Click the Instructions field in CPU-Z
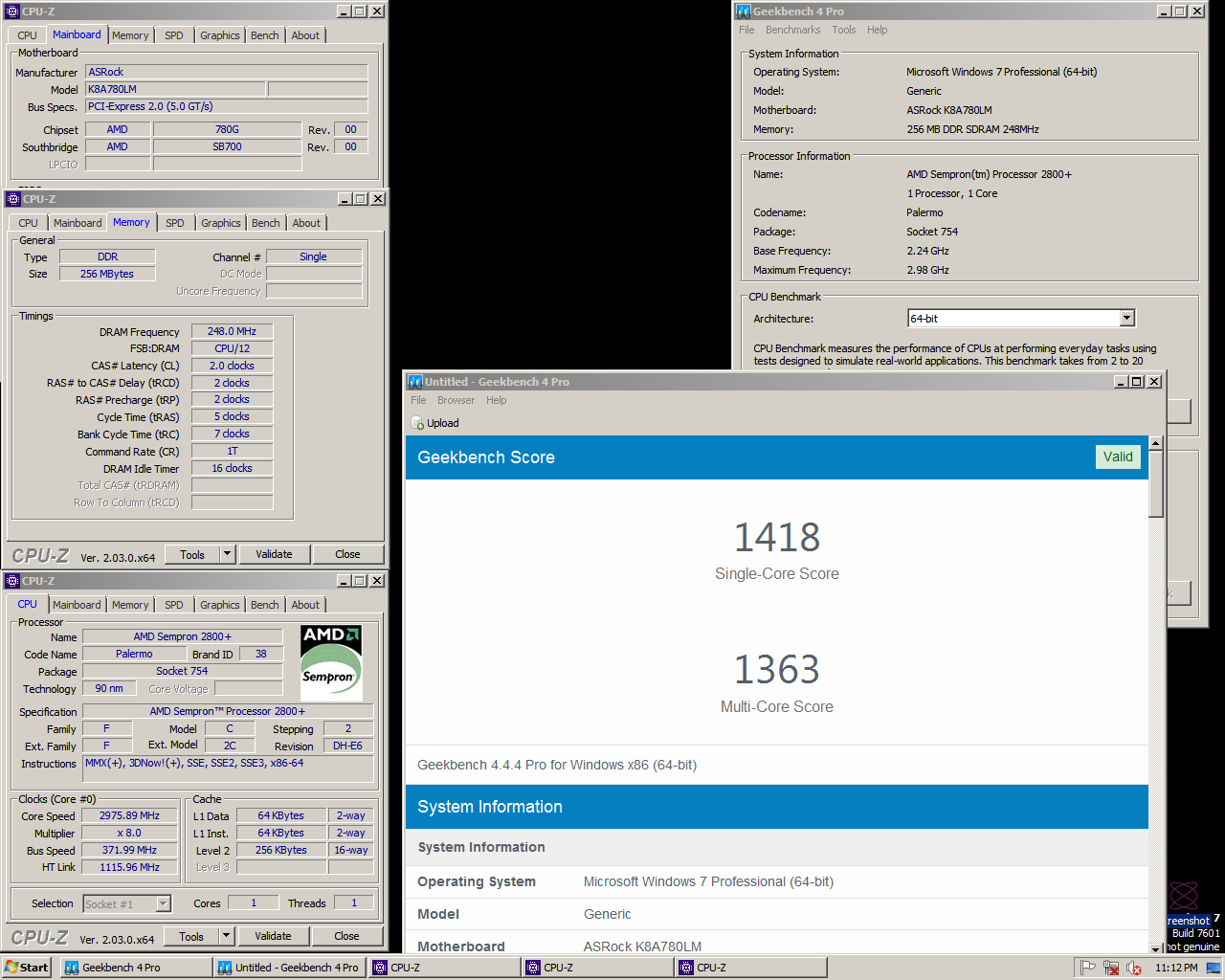The image size is (1225, 980). point(228,771)
